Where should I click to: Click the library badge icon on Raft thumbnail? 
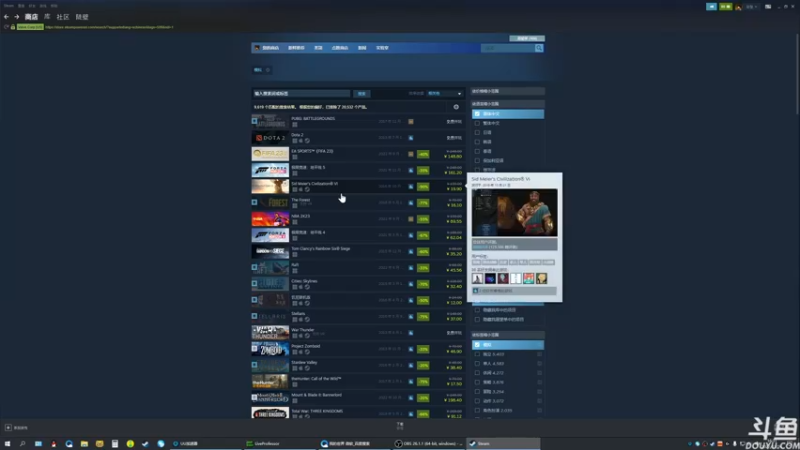click(x=254, y=267)
